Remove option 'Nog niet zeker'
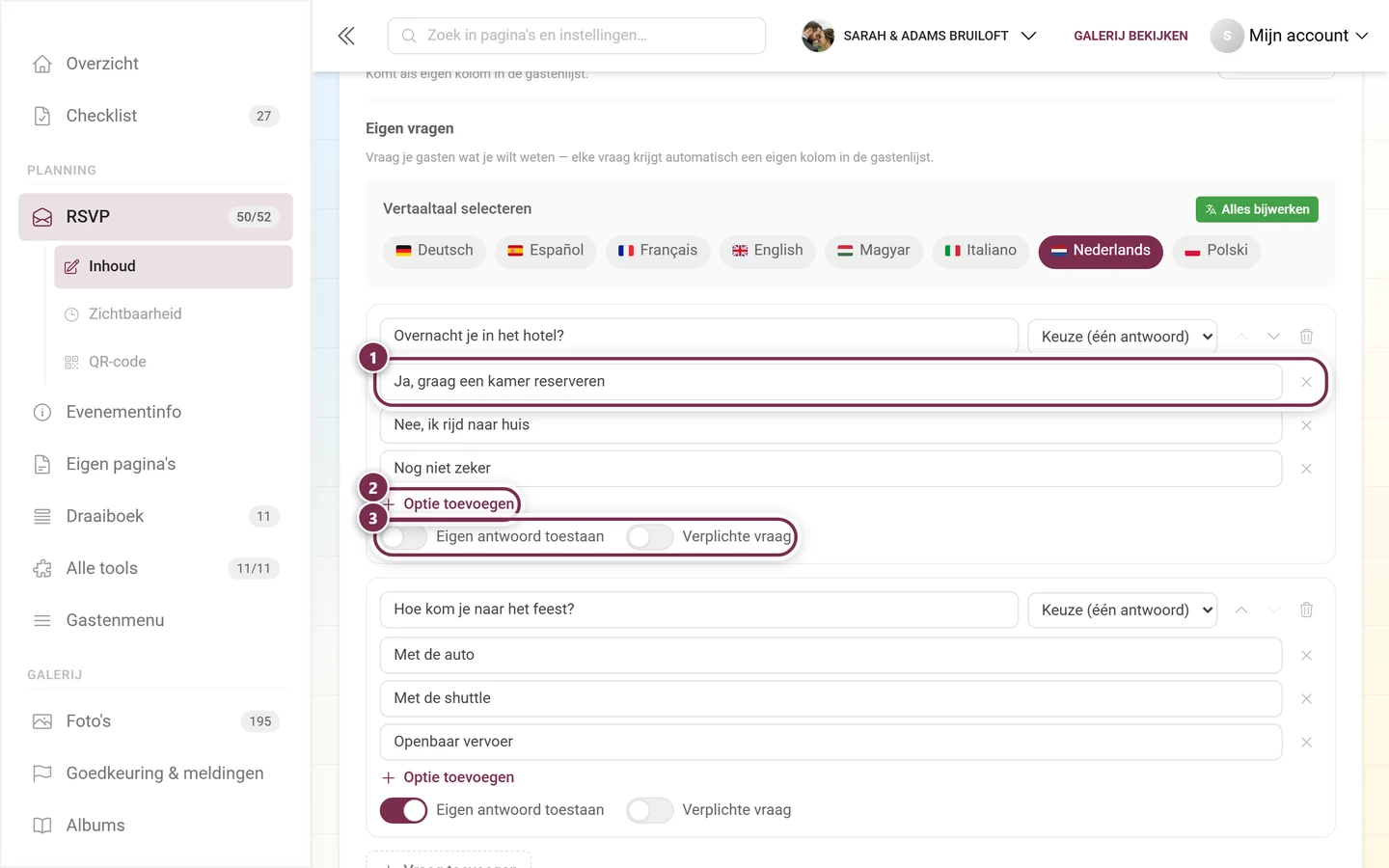1389x868 pixels. pos(1306,469)
